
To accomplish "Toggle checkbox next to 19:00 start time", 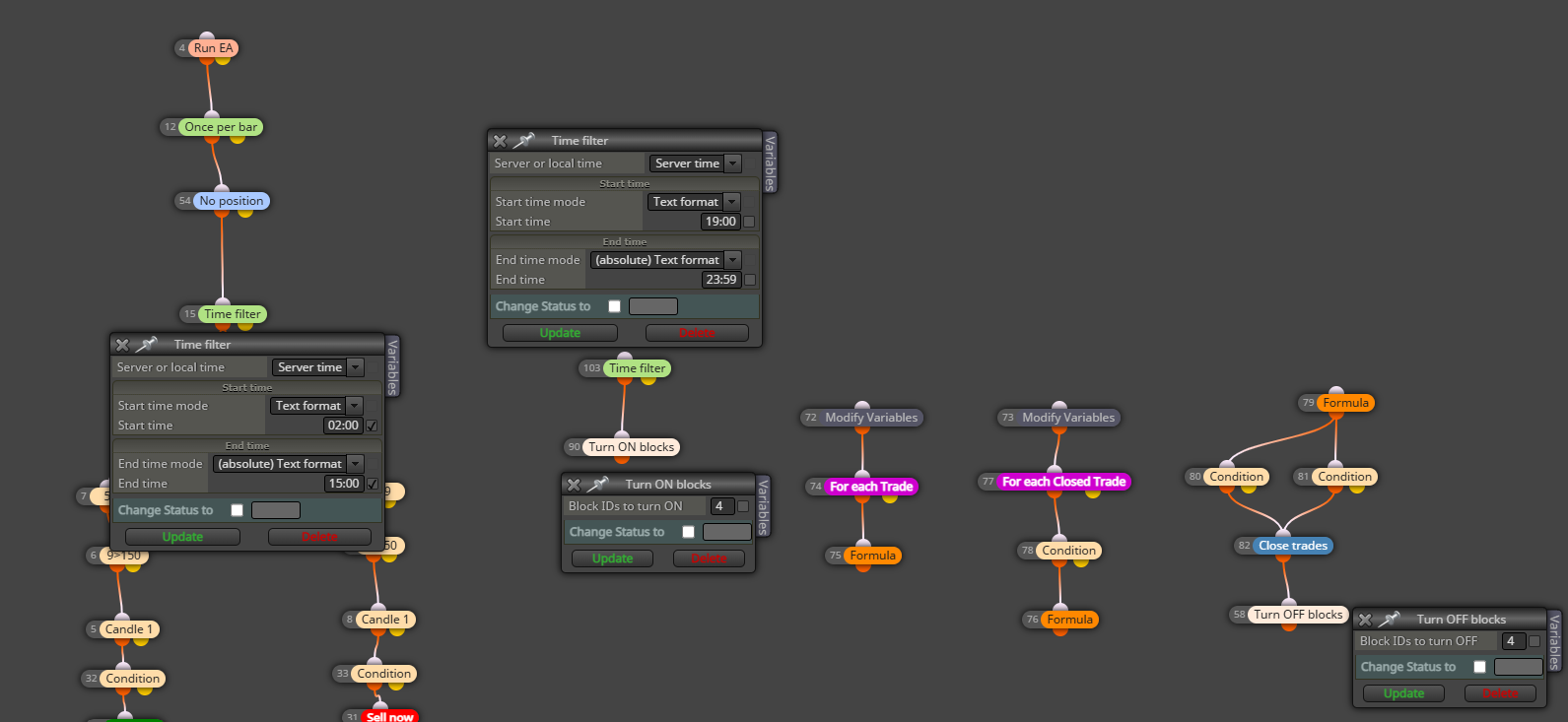I will (x=749, y=222).
